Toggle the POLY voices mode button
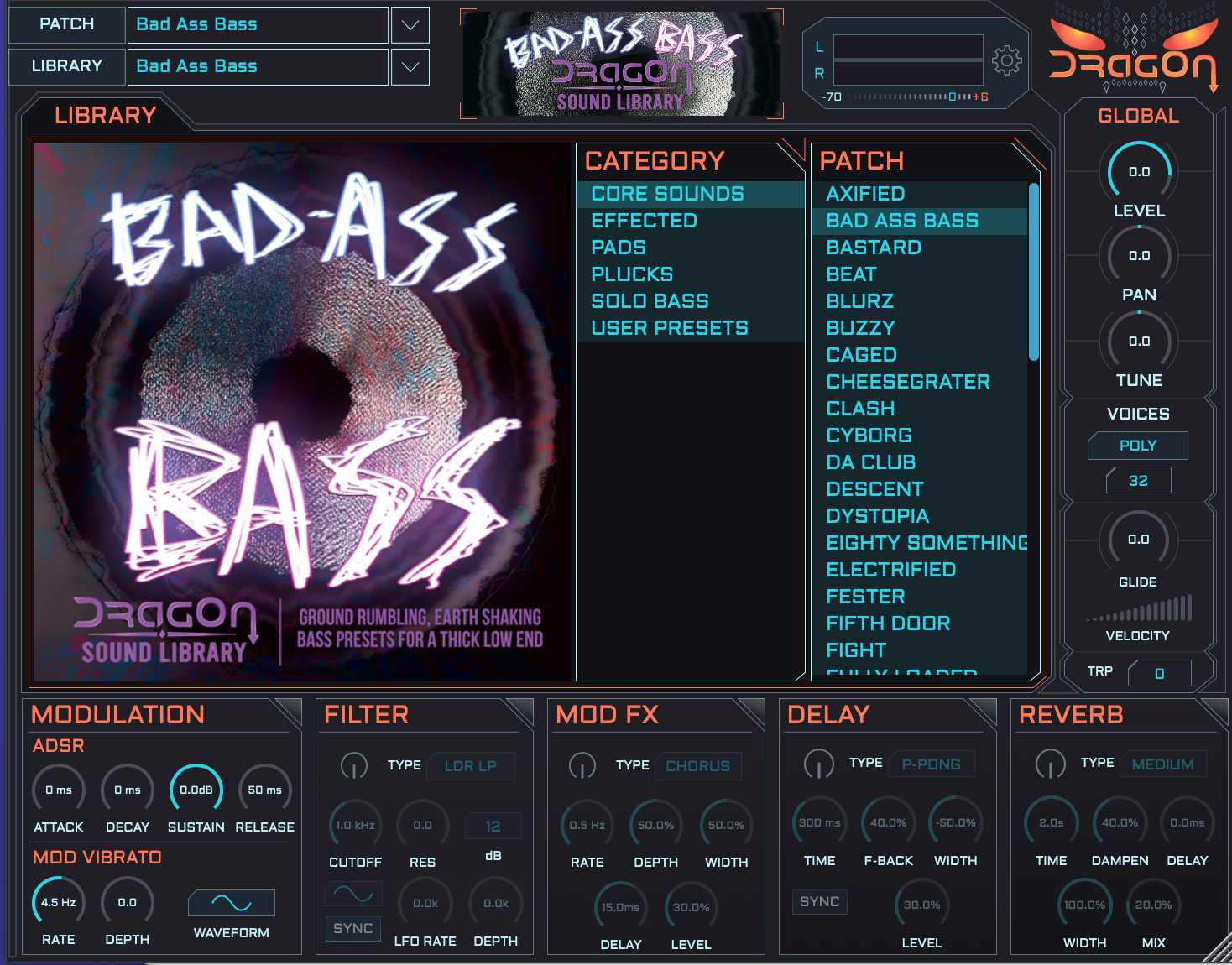Viewport: 1232px width, 965px height. click(x=1138, y=446)
